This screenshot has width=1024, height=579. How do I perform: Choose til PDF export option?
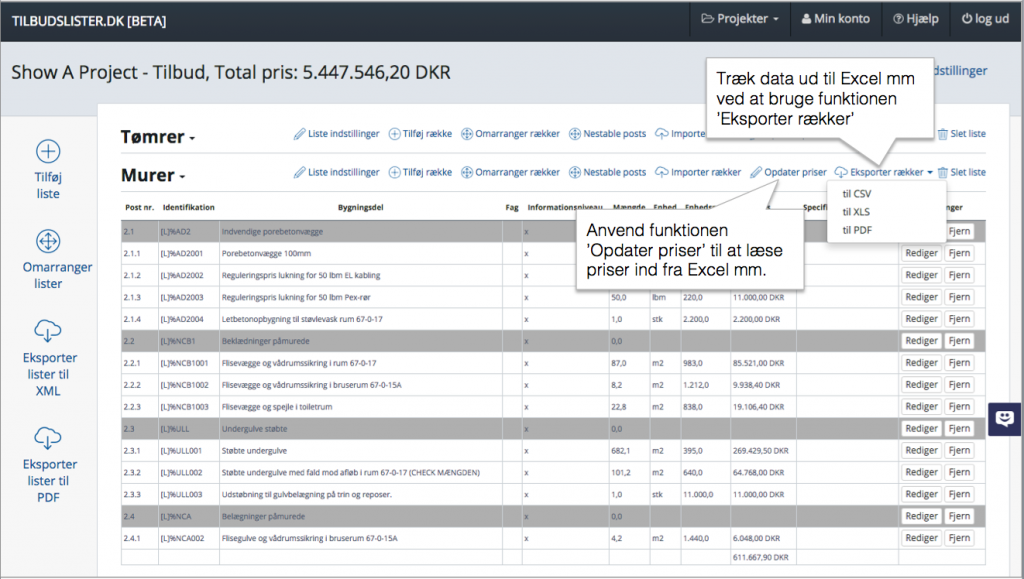857,230
